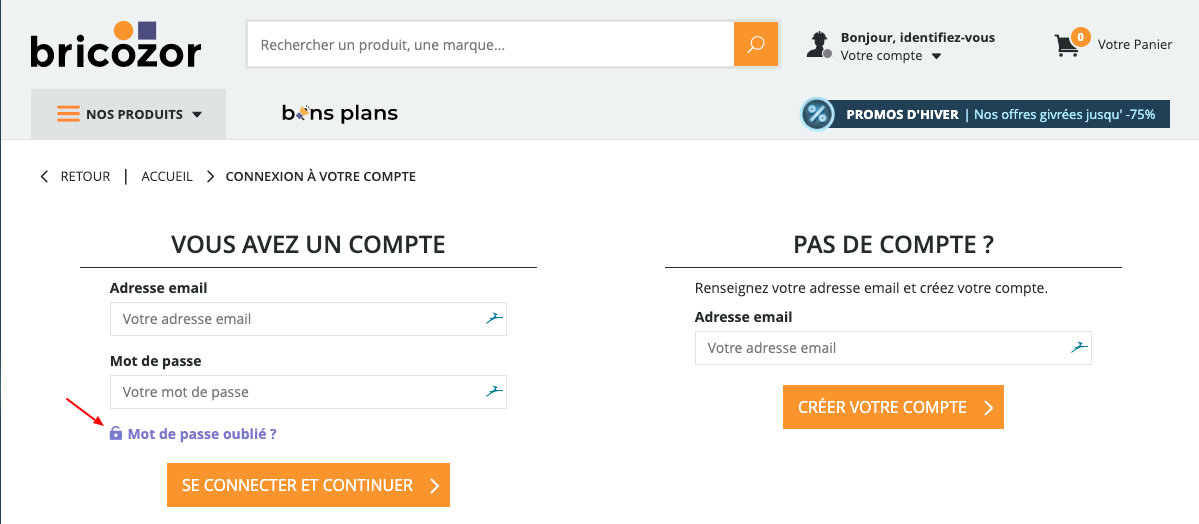The height and width of the screenshot is (524, 1199).
Task: Open the bons plans menu item
Action: [x=340, y=114]
